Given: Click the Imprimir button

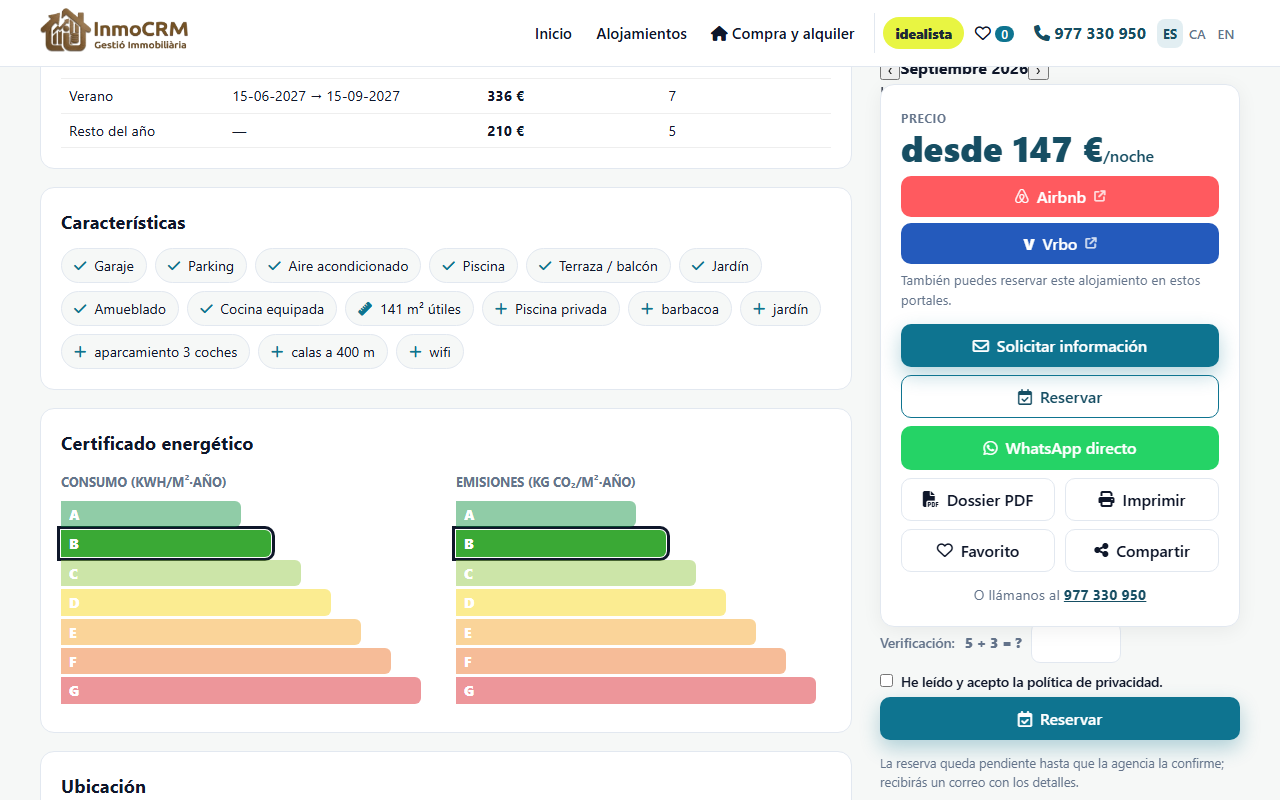Looking at the screenshot, I should point(1142,500).
